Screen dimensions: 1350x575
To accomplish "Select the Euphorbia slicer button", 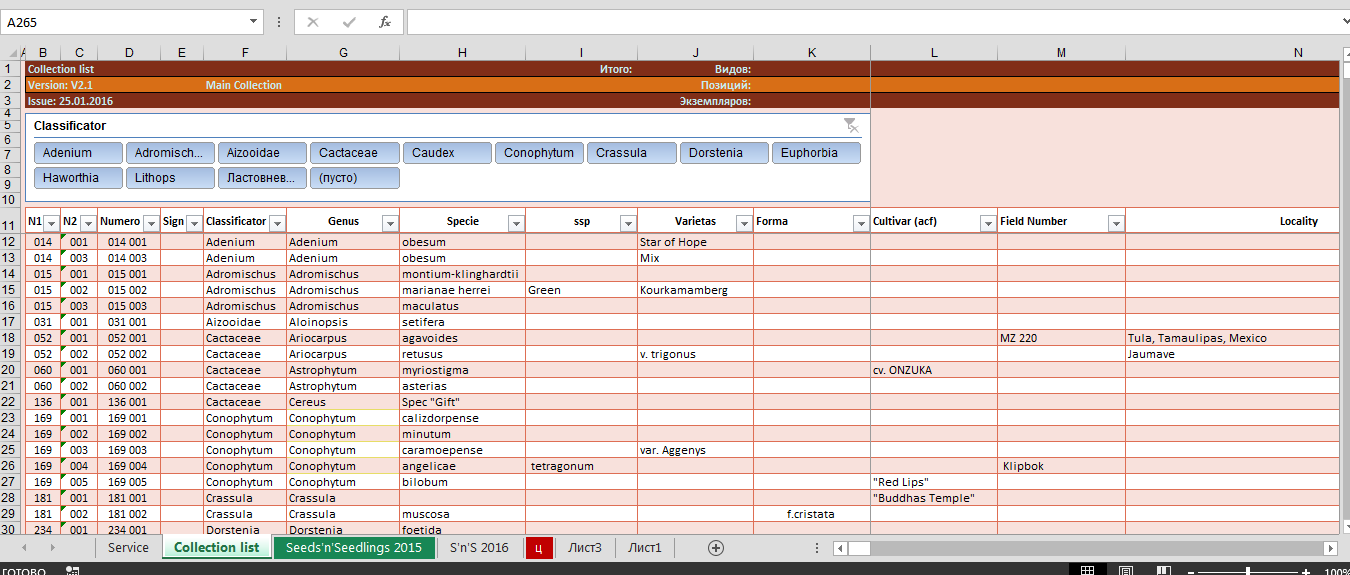I will [x=816, y=153].
